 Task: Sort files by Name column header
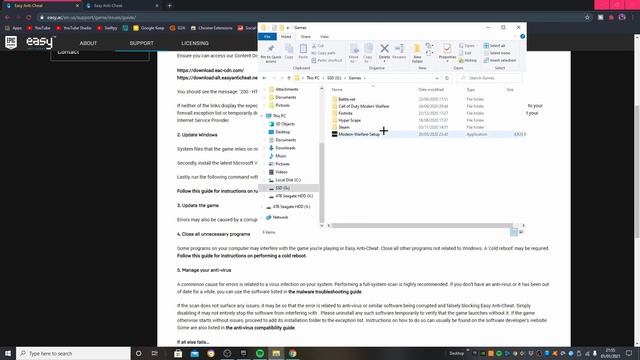point(337,90)
